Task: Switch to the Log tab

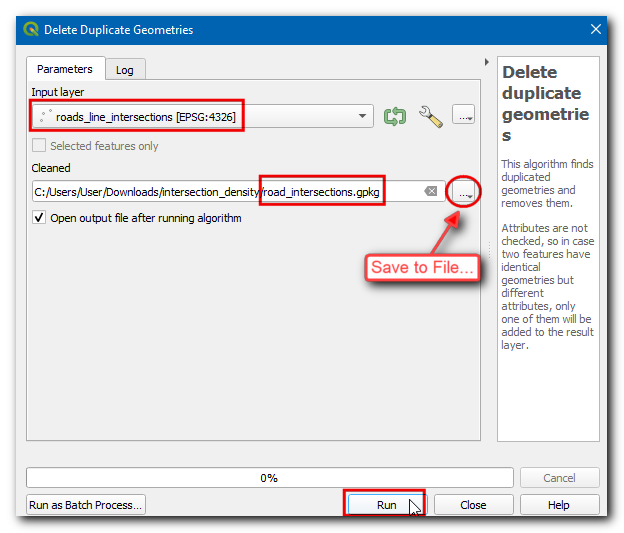Action: [x=125, y=70]
